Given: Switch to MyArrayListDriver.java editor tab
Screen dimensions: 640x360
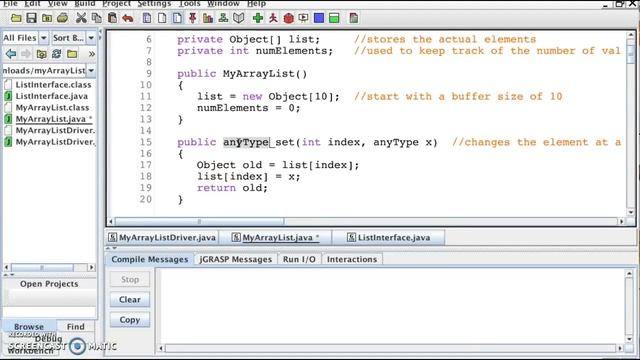Looking at the screenshot, I should pyautogui.click(x=162, y=238).
